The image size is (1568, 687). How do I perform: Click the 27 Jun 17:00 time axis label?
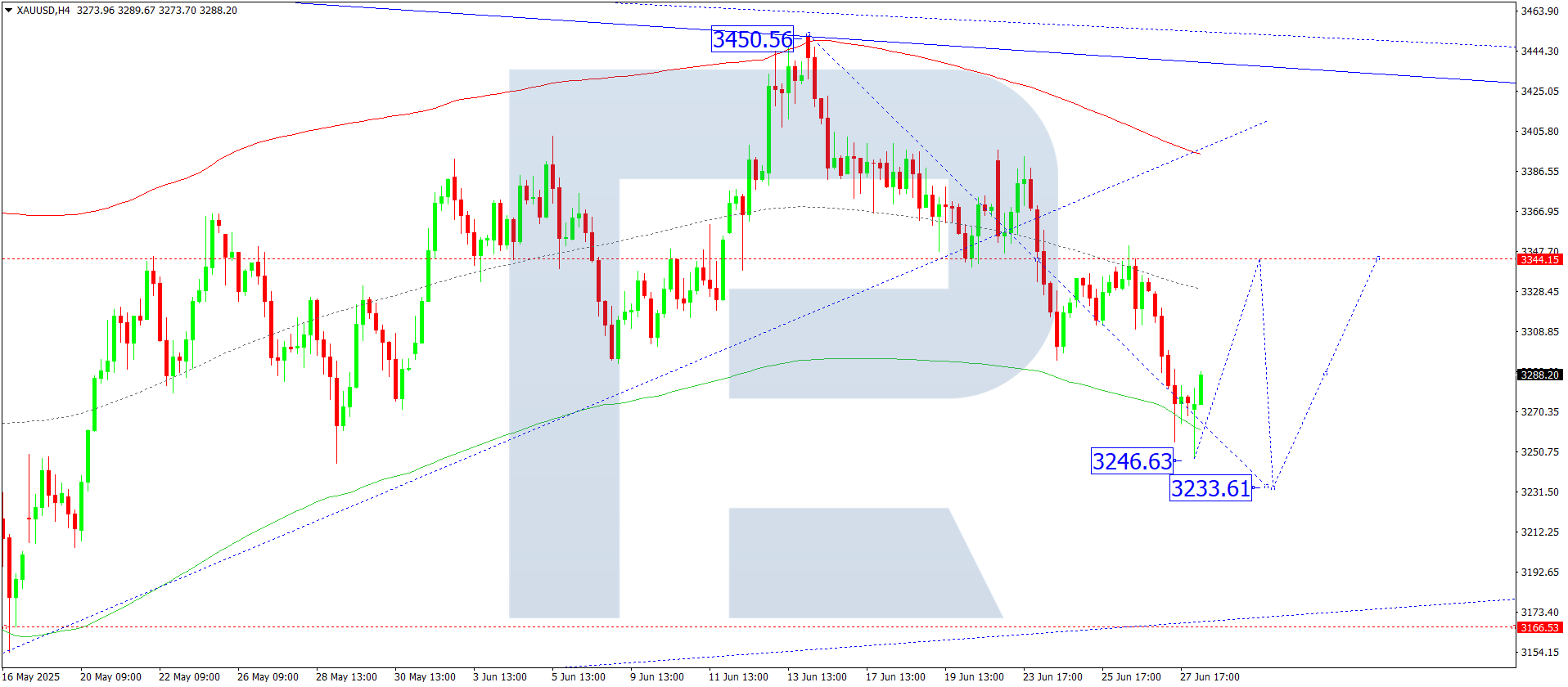[x=1210, y=676]
